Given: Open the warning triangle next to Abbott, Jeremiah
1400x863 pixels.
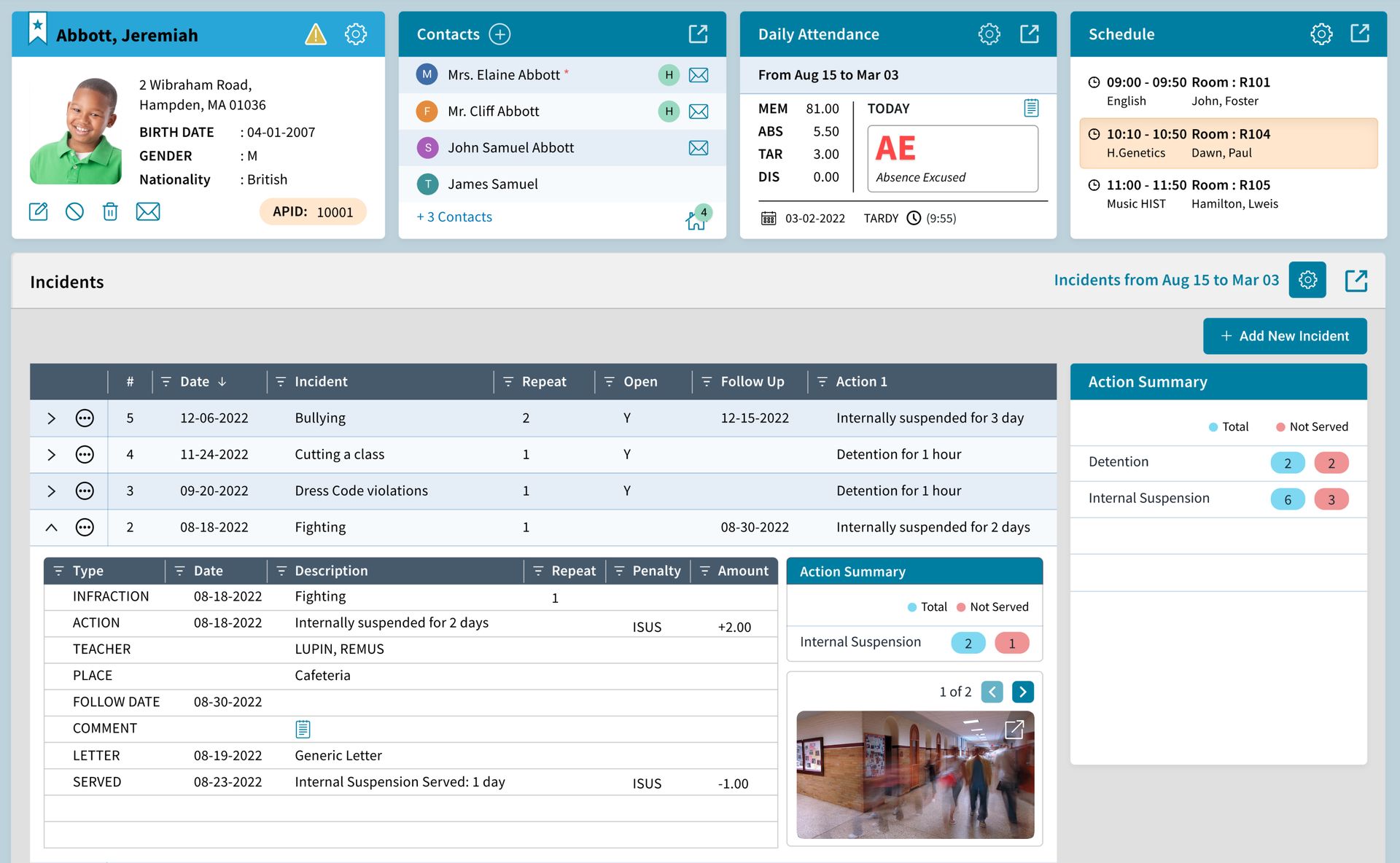Looking at the screenshot, I should click(x=316, y=34).
